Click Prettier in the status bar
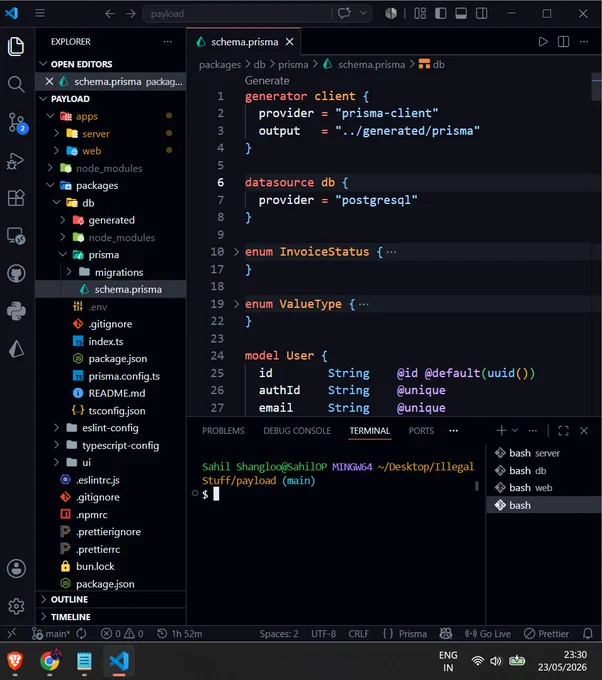This screenshot has width=602, height=680. (x=546, y=634)
